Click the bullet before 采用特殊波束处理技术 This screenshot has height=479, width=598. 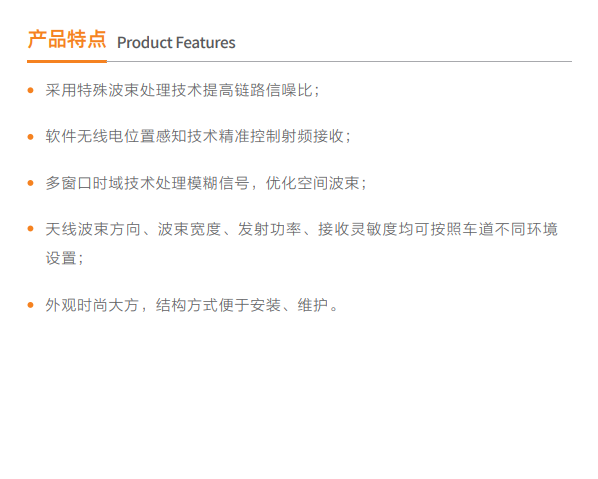31,90
